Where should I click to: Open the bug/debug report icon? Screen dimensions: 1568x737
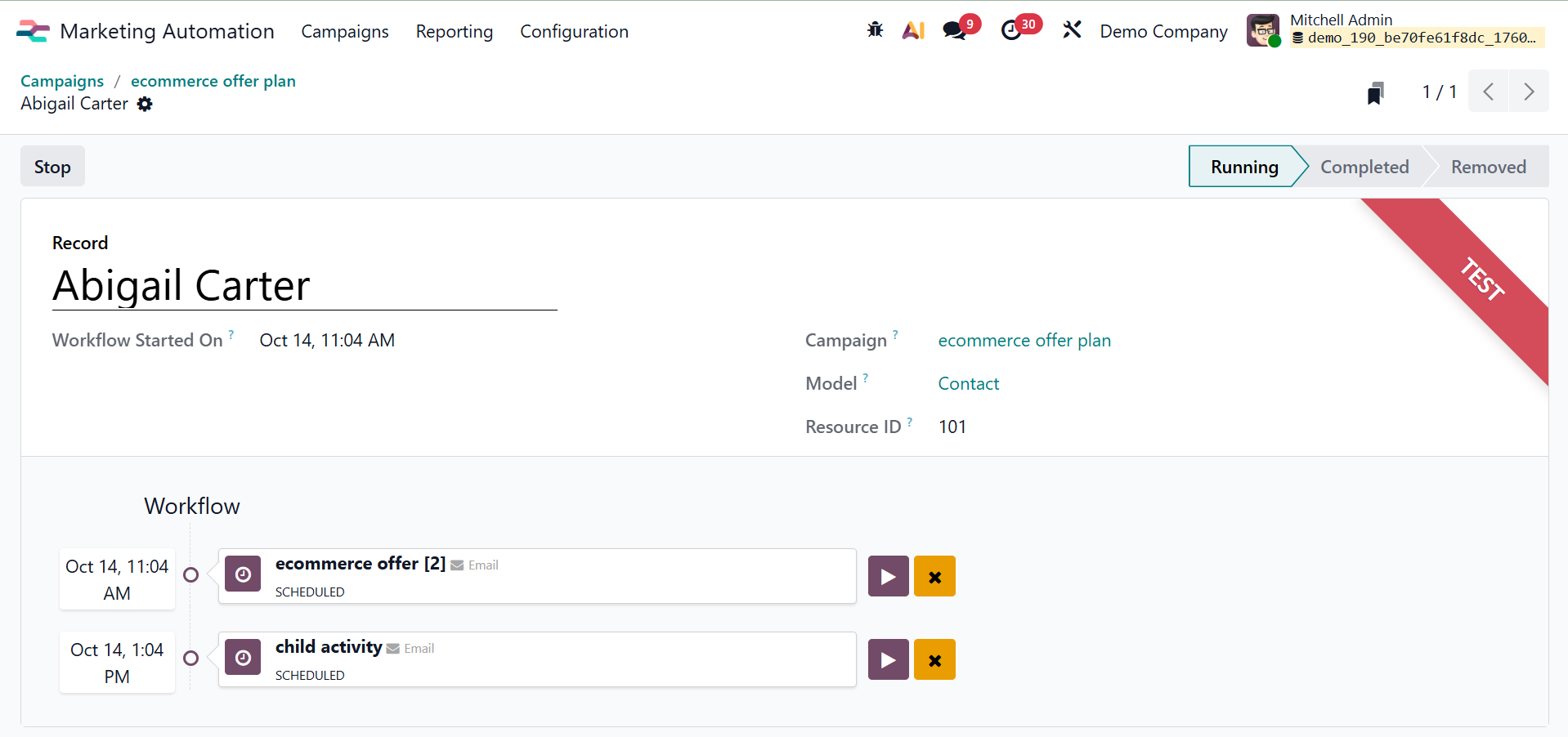875,29
